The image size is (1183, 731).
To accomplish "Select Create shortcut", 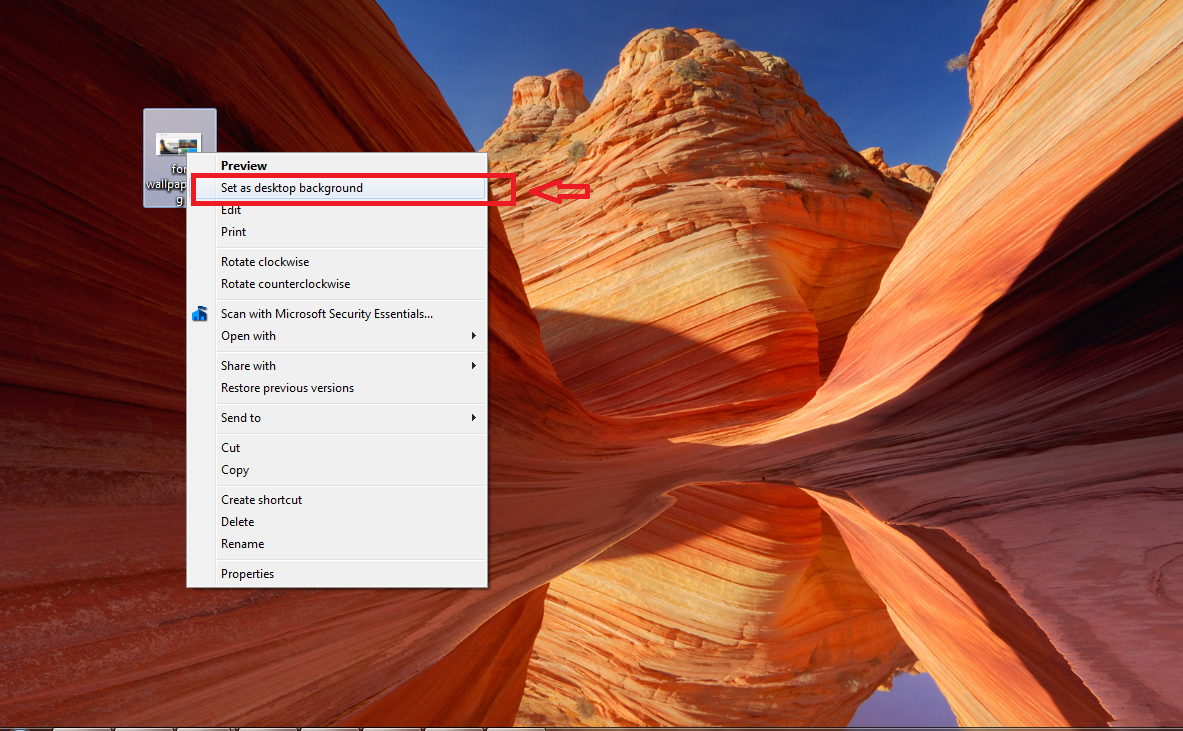I will pos(261,500).
